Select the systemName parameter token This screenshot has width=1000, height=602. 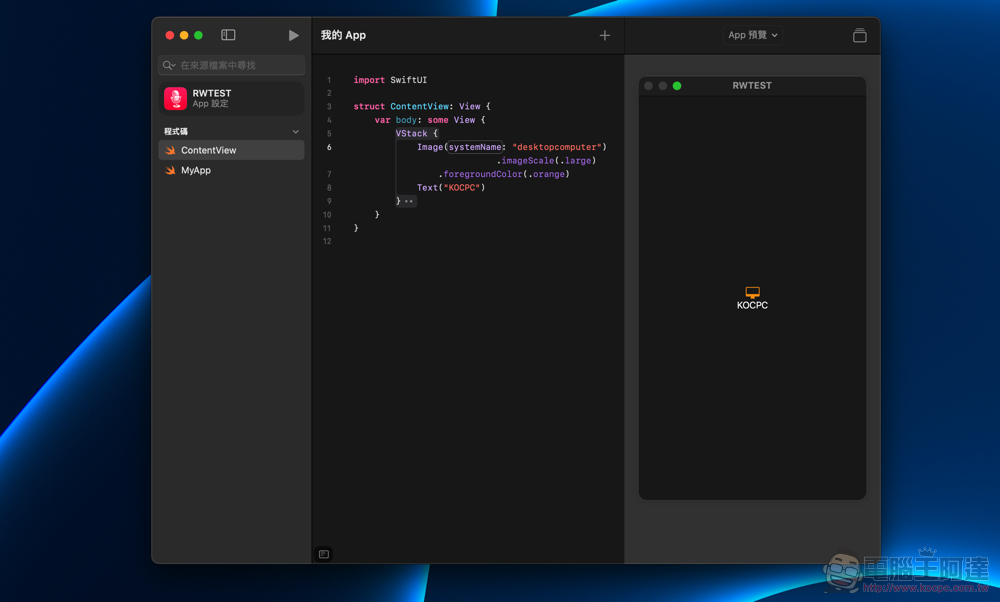pos(474,147)
